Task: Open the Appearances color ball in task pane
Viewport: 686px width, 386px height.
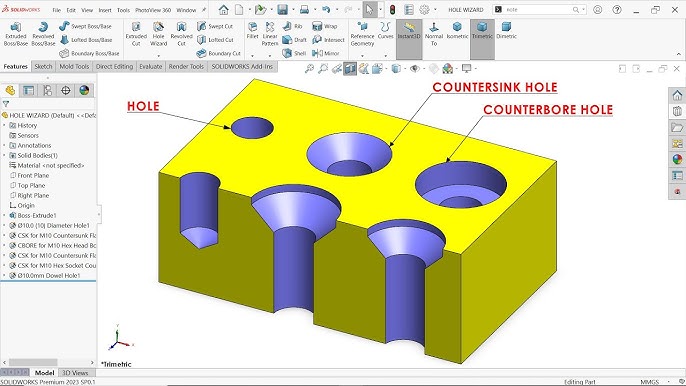Action: (677, 159)
